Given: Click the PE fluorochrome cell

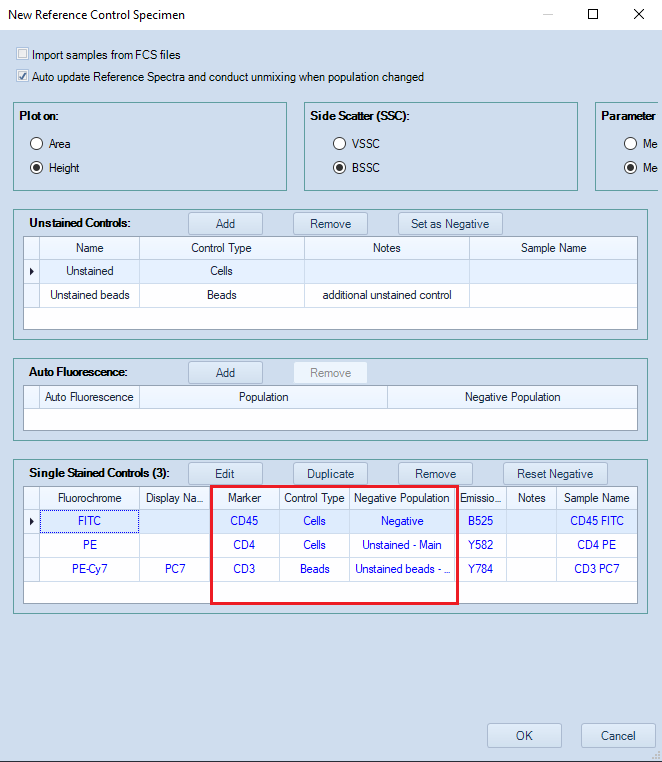Looking at the screenshot, I should (x=89, y=545).
